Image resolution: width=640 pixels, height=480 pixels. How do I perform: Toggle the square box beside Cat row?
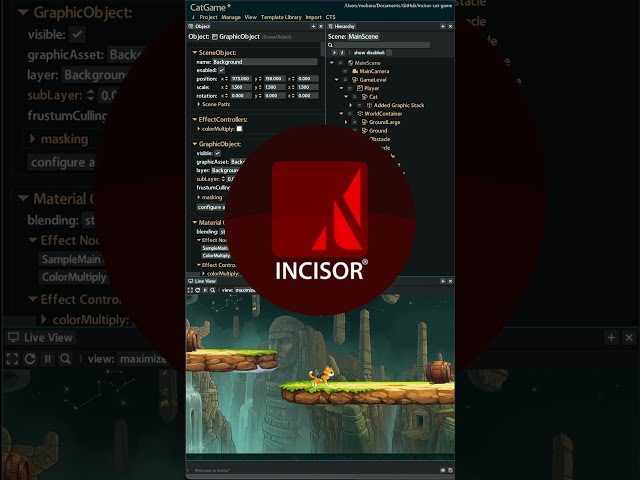click(x=355, y=97)
